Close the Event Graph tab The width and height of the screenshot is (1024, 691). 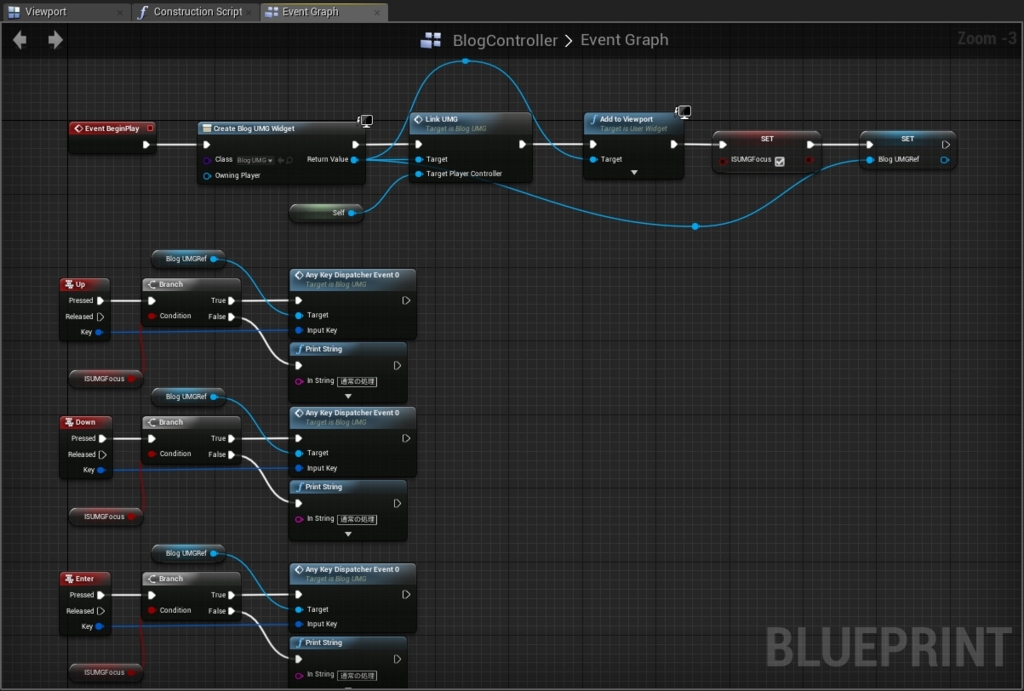[x=377, y=12]
